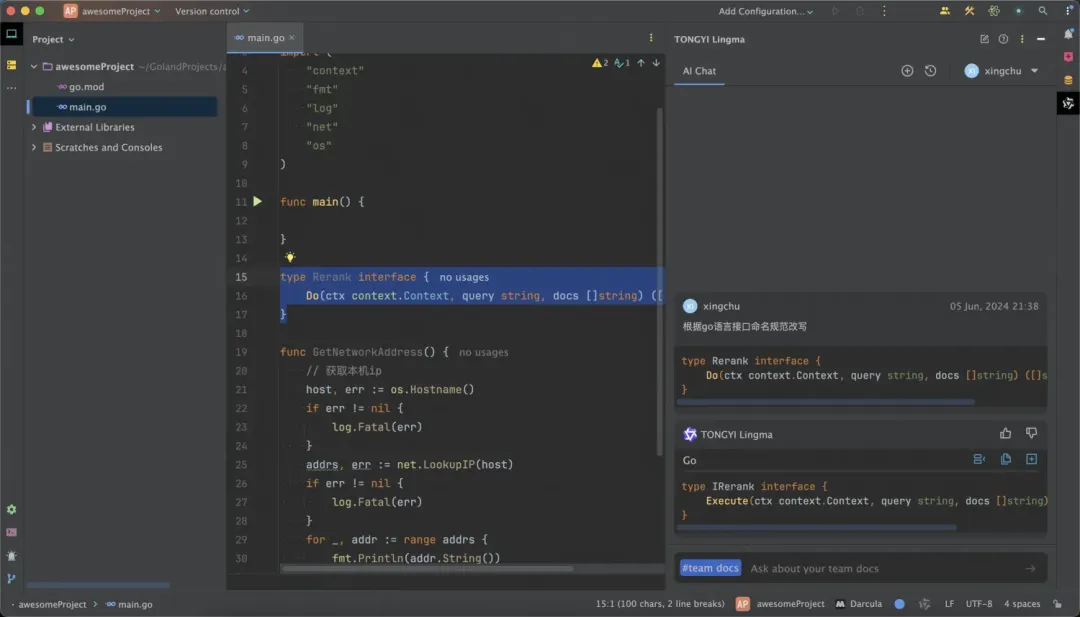Collapse the awesomeProject tree node
The image size is (1080, 617).
[34, 67]
